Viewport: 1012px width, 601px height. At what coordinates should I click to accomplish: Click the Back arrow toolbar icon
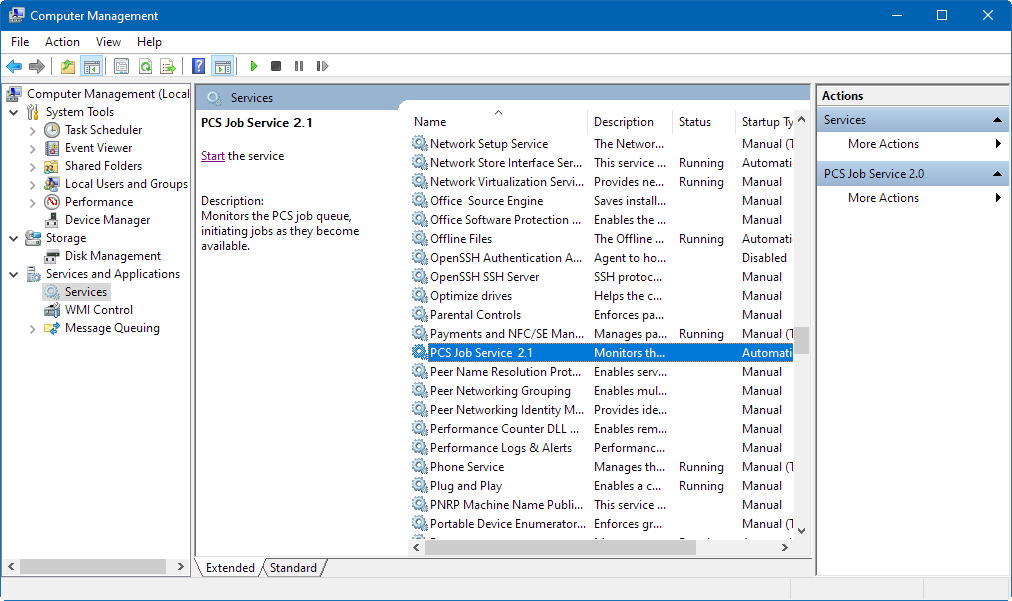pos(14,66)
